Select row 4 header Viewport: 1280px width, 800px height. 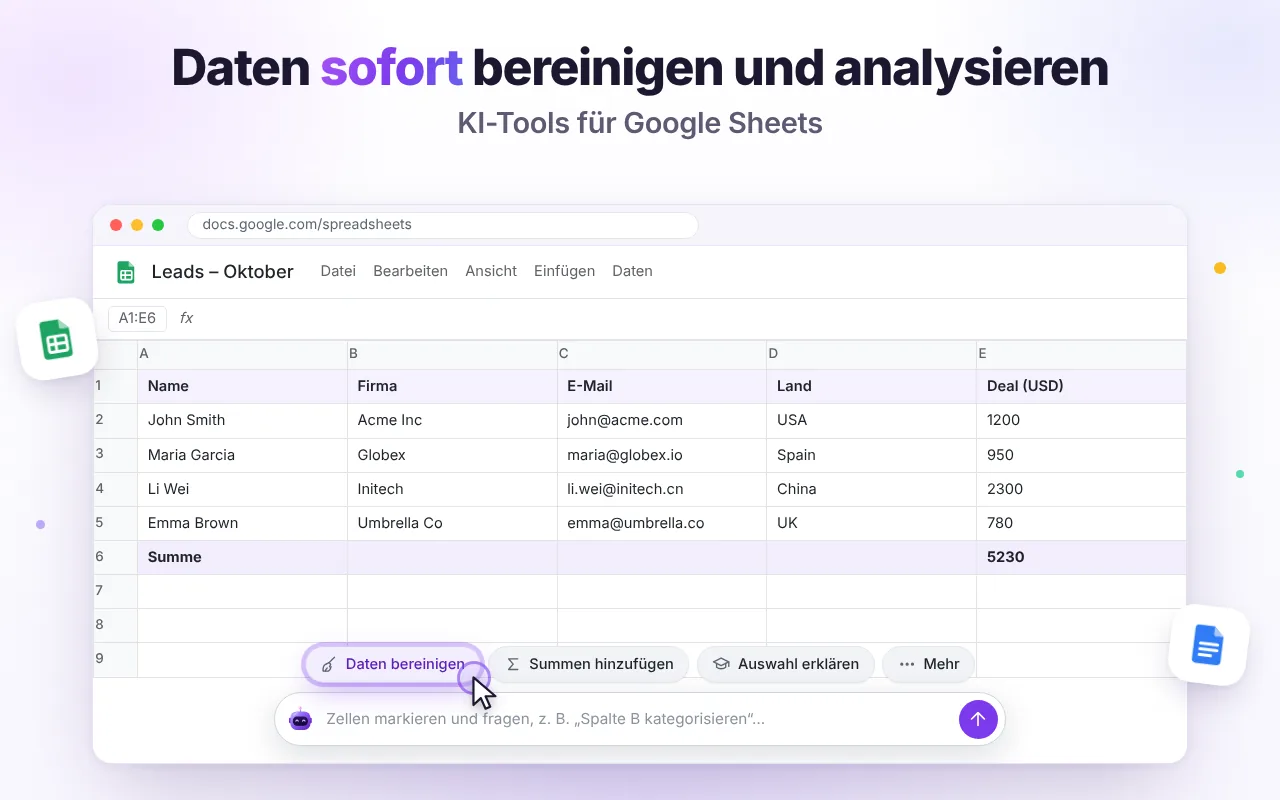(x=116, y=489)
